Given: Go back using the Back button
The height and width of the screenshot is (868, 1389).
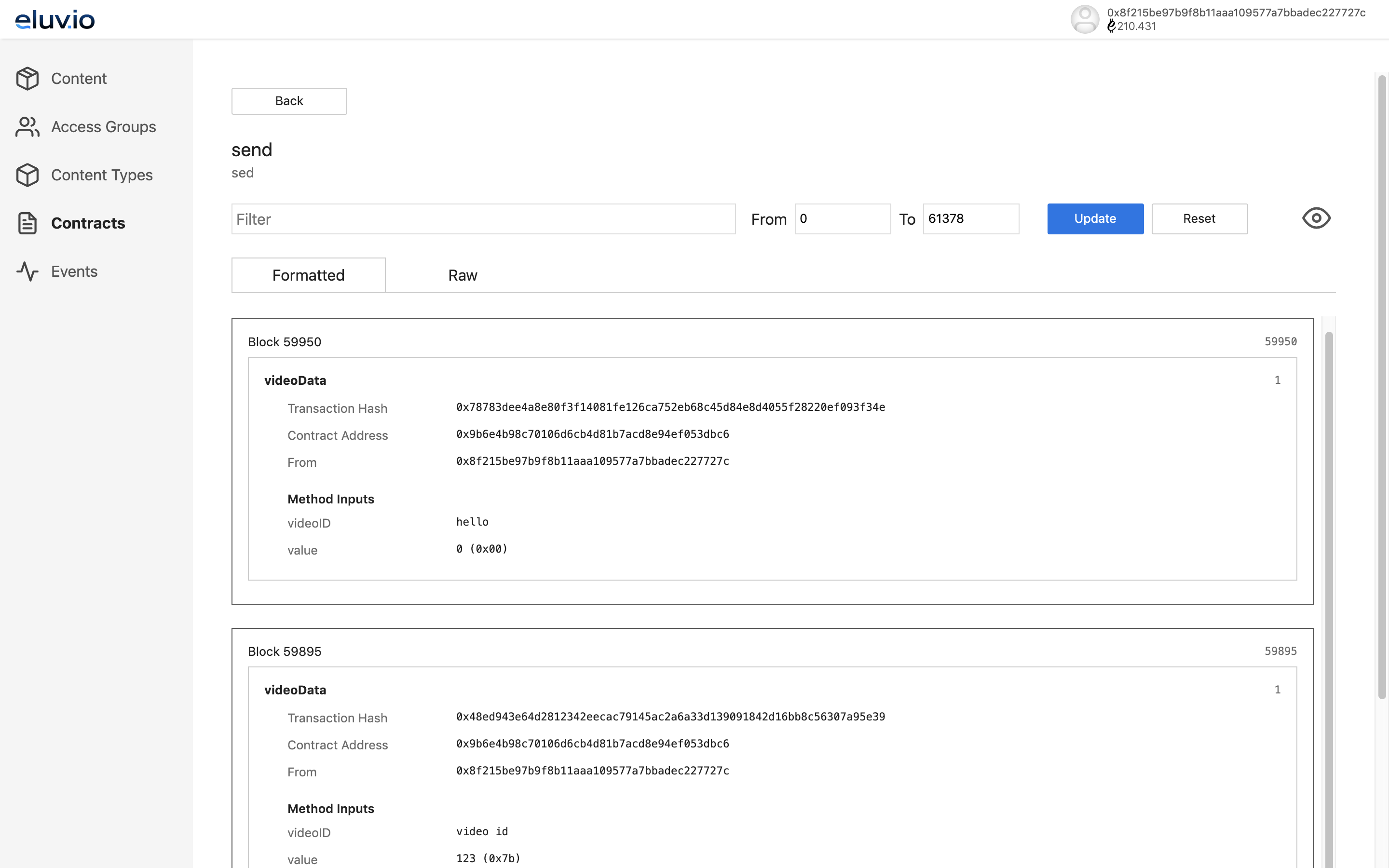Looking at the screenshot, I should (x=289, y=101).
